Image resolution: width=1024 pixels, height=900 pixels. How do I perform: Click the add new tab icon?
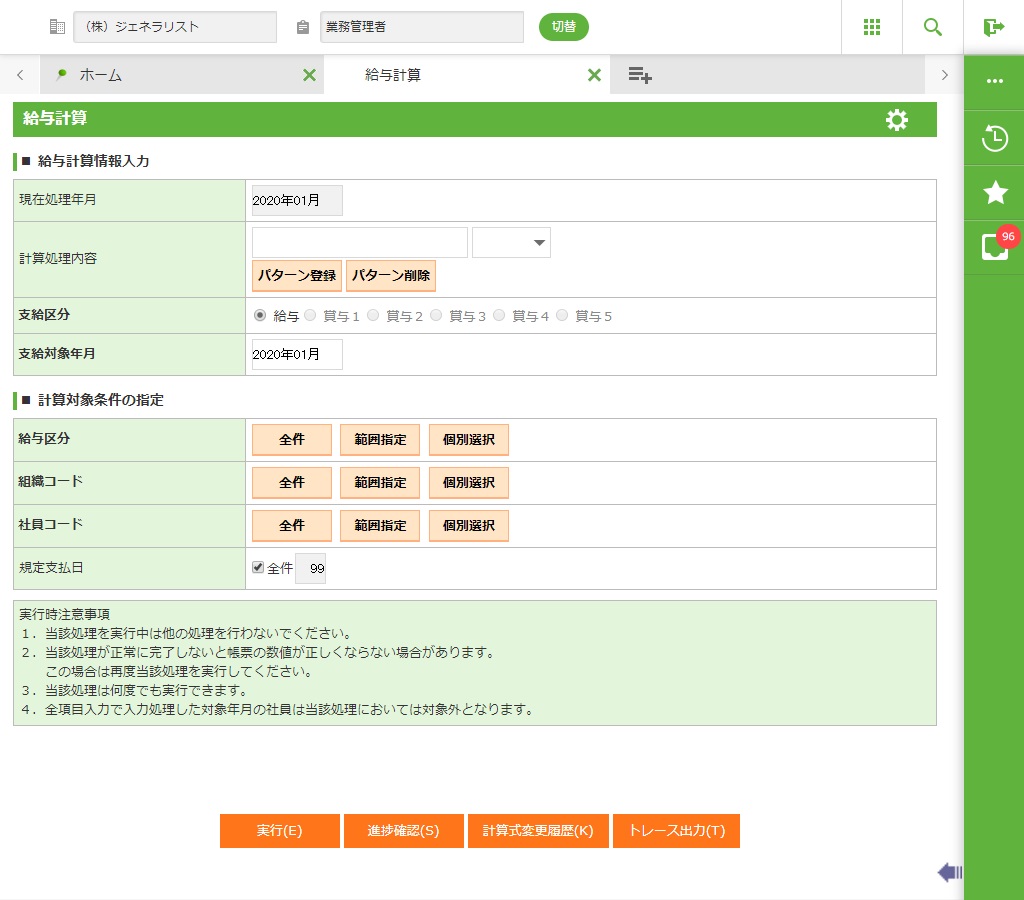pos(640,75)
